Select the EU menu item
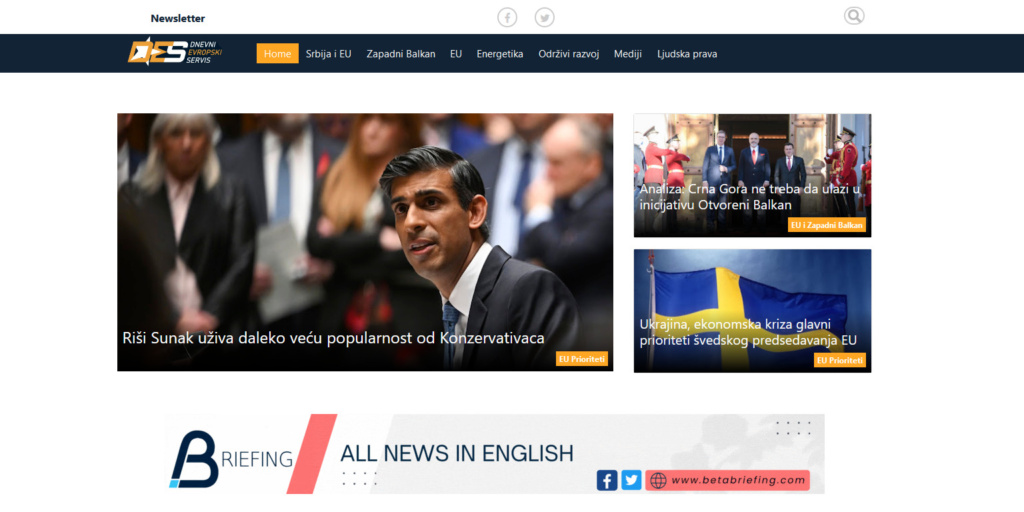 click(456, 54)
